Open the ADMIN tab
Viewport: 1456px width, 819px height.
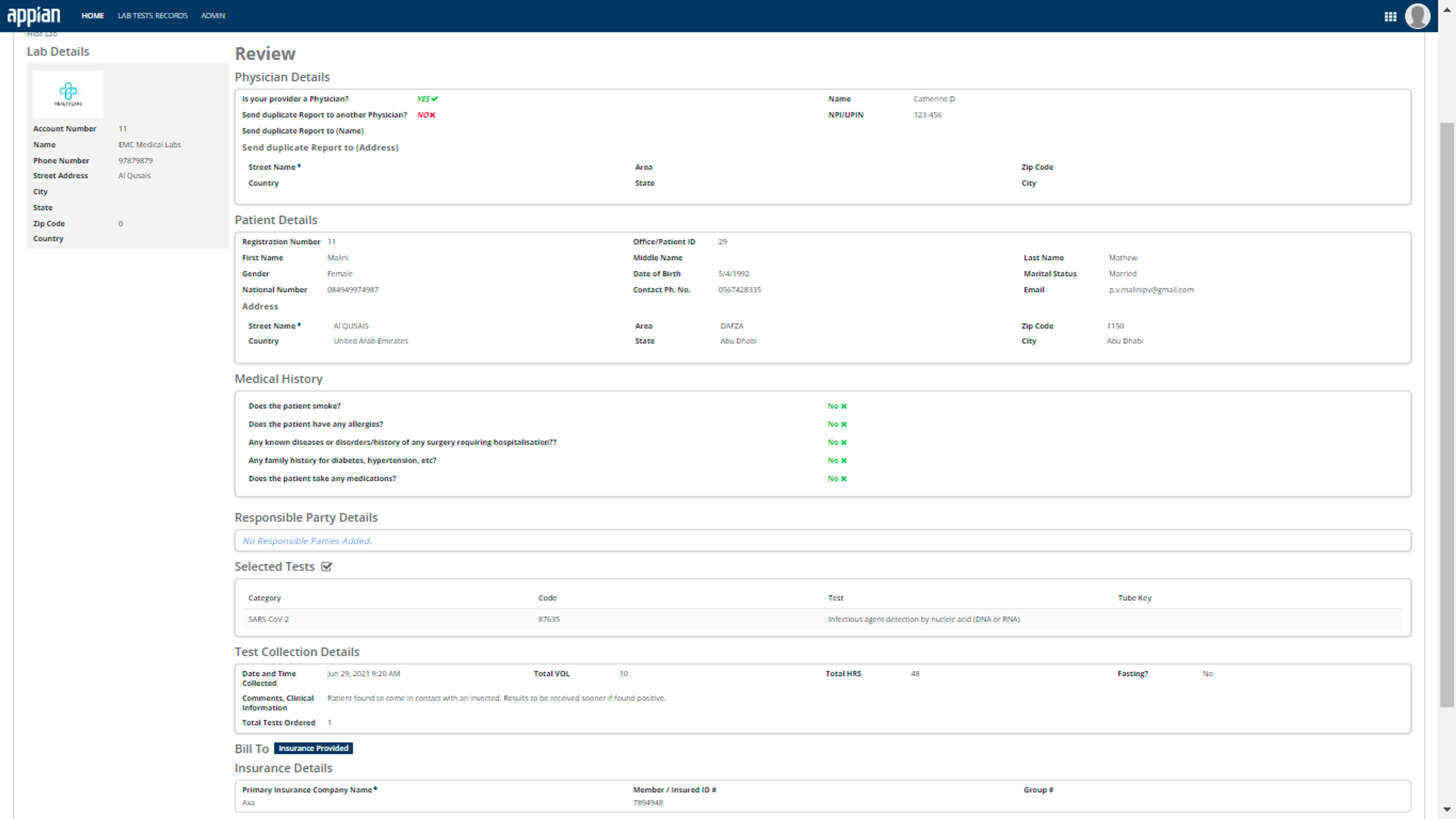coord(213,16)
